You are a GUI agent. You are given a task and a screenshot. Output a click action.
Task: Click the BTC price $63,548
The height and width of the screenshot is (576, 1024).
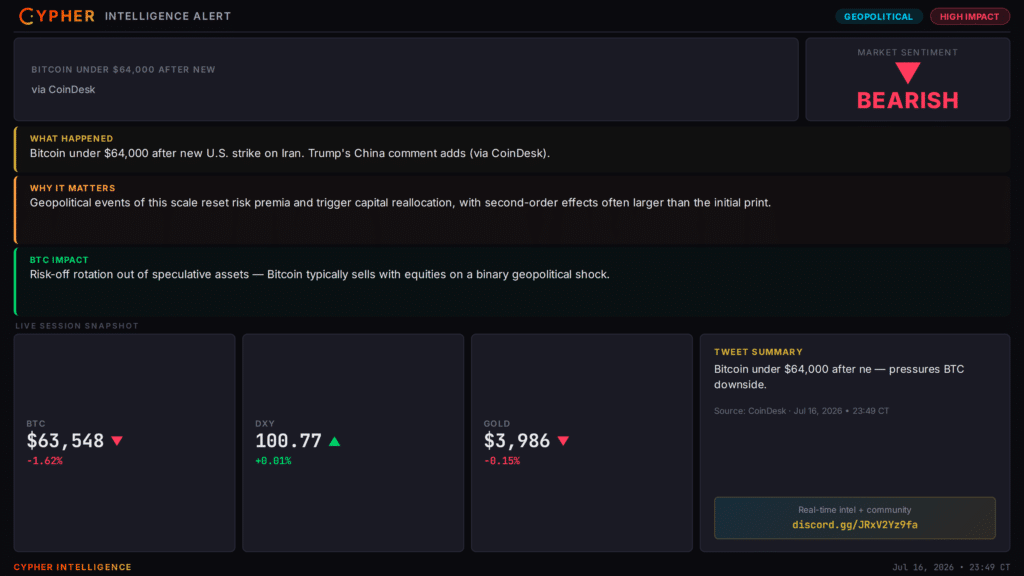click(x=65, y=441)
